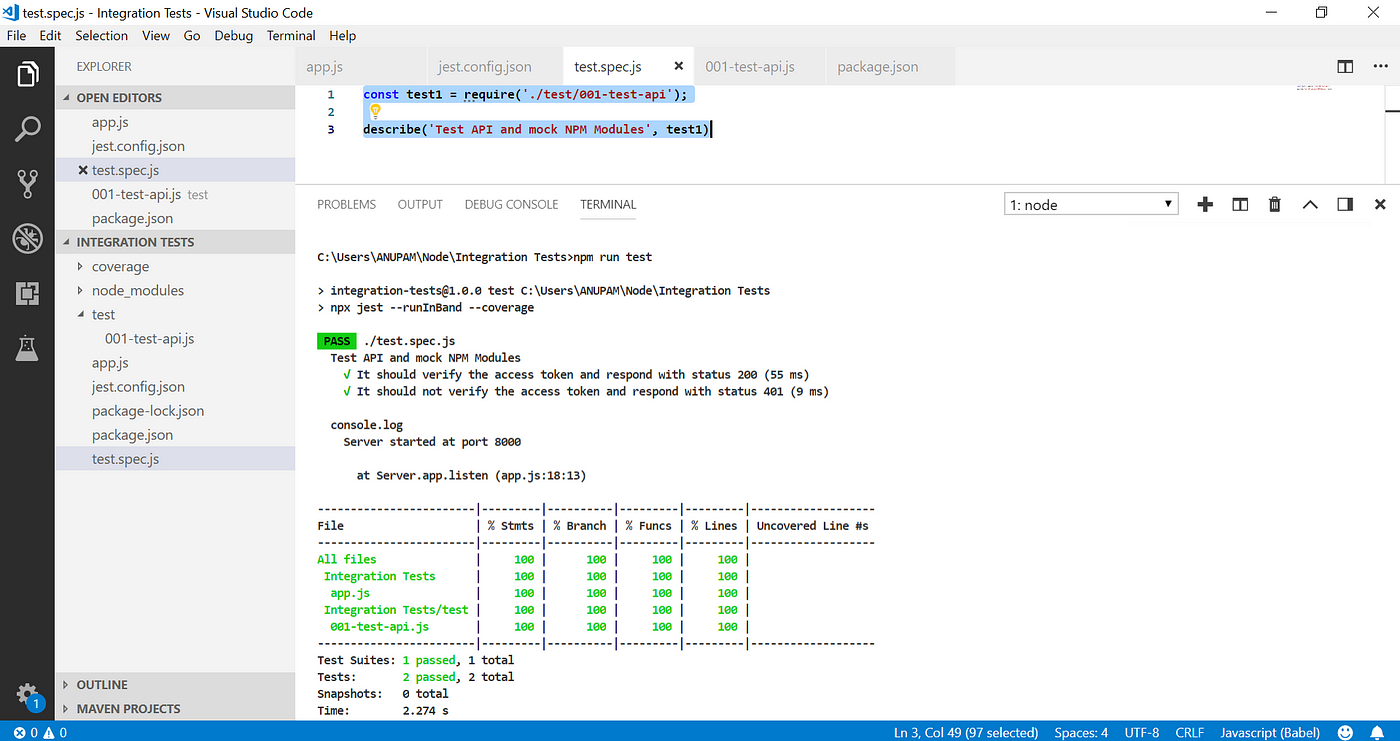Open the Selection menu
This screenshot has height=741, width=1400.
[x=102, y=35]
